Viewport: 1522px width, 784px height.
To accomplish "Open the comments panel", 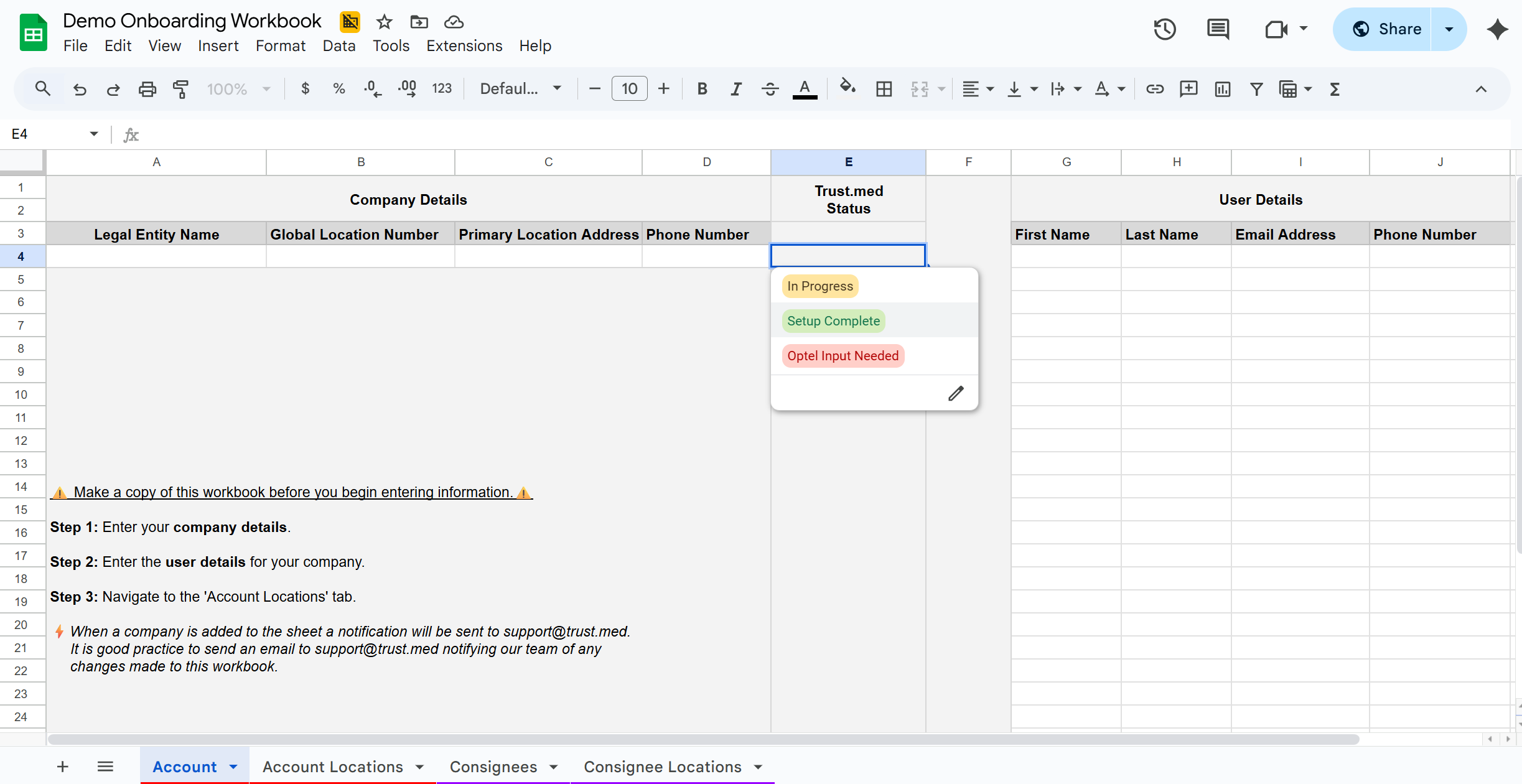I will click(1218, 29).
